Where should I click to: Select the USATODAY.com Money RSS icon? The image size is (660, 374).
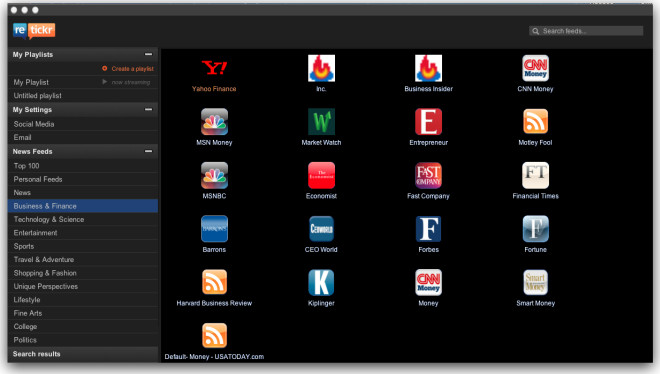(214, 335)
